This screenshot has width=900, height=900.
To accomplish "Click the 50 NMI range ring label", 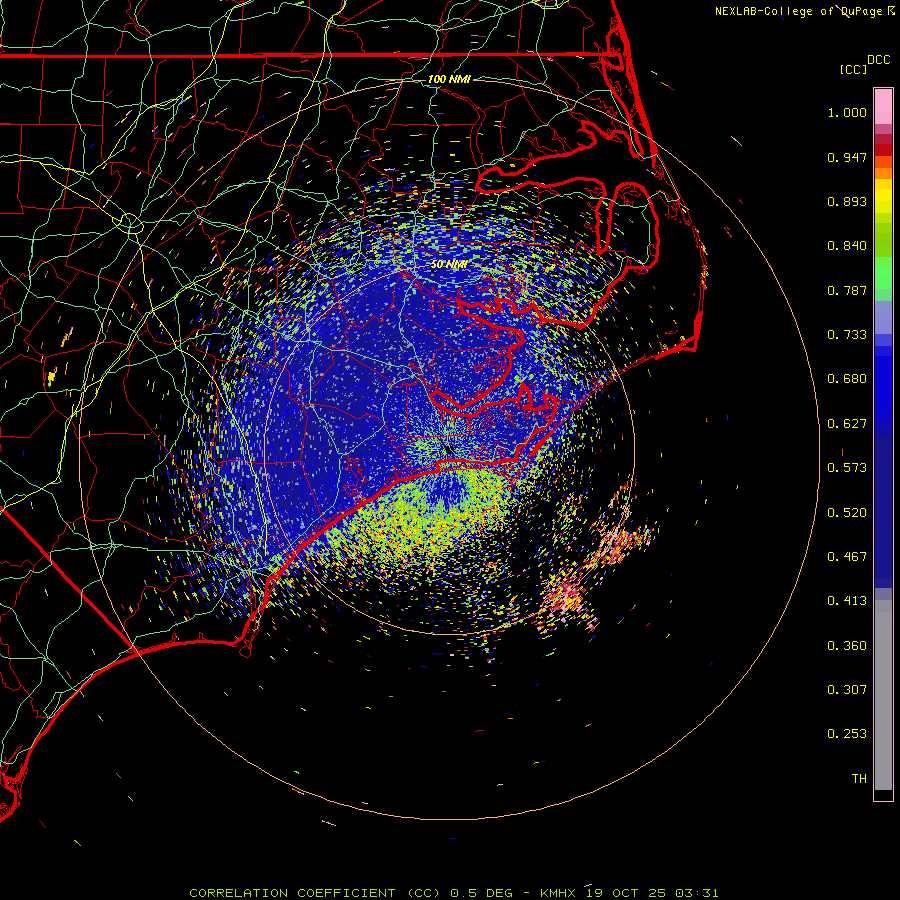I will (449, 265).
